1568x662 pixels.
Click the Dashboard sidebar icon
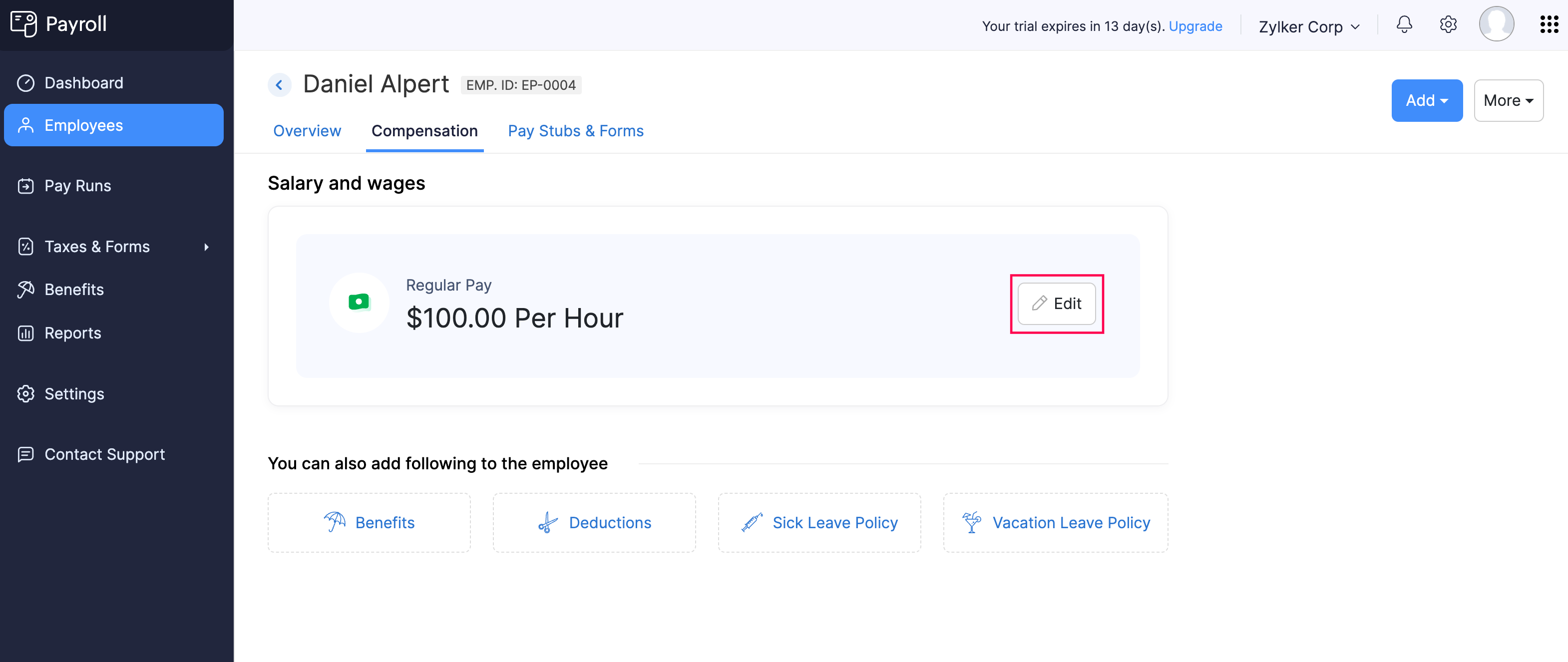pyautogui.click(x=27, y=82)
